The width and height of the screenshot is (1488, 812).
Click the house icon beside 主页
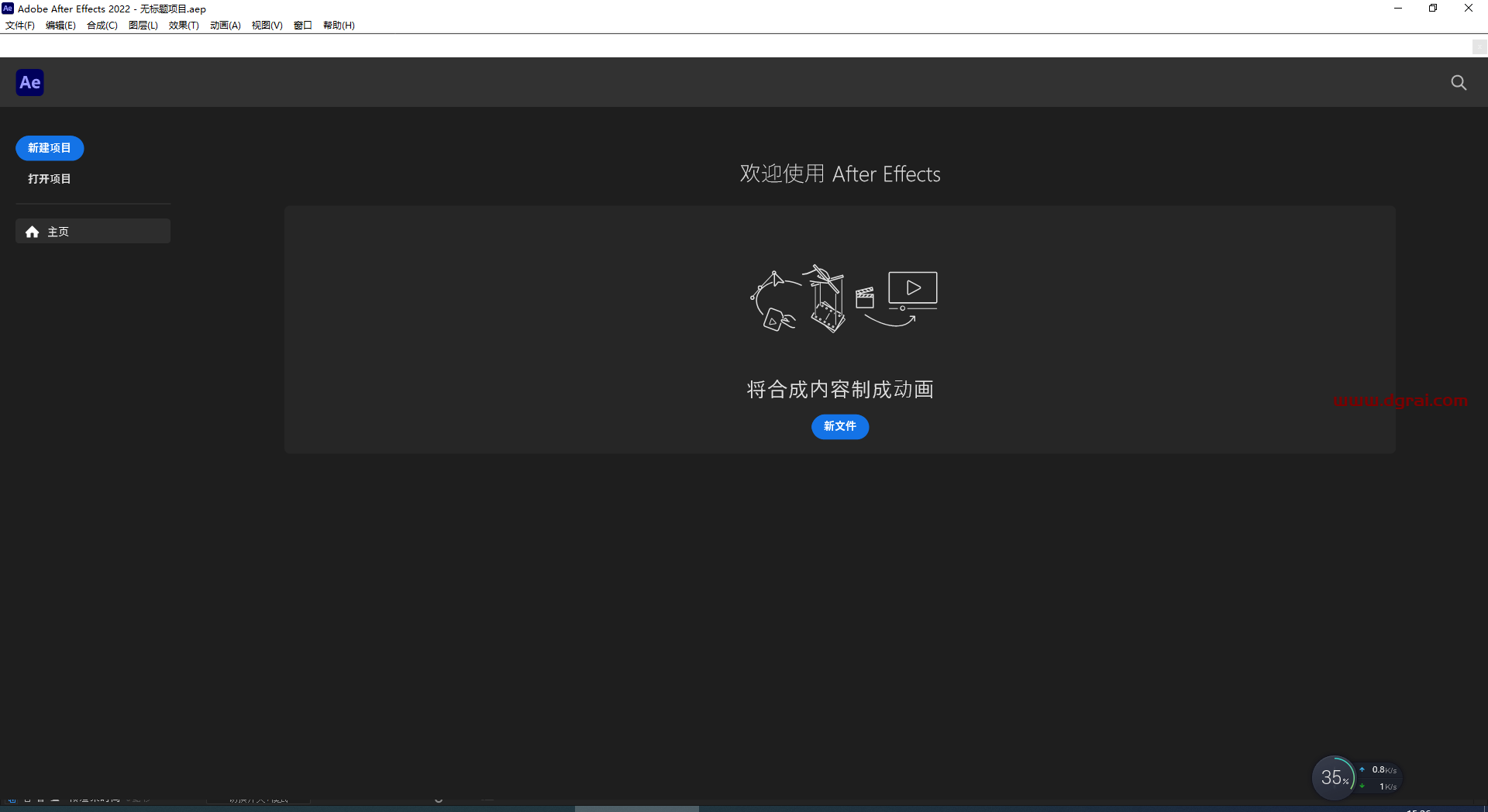click(32, 231)
